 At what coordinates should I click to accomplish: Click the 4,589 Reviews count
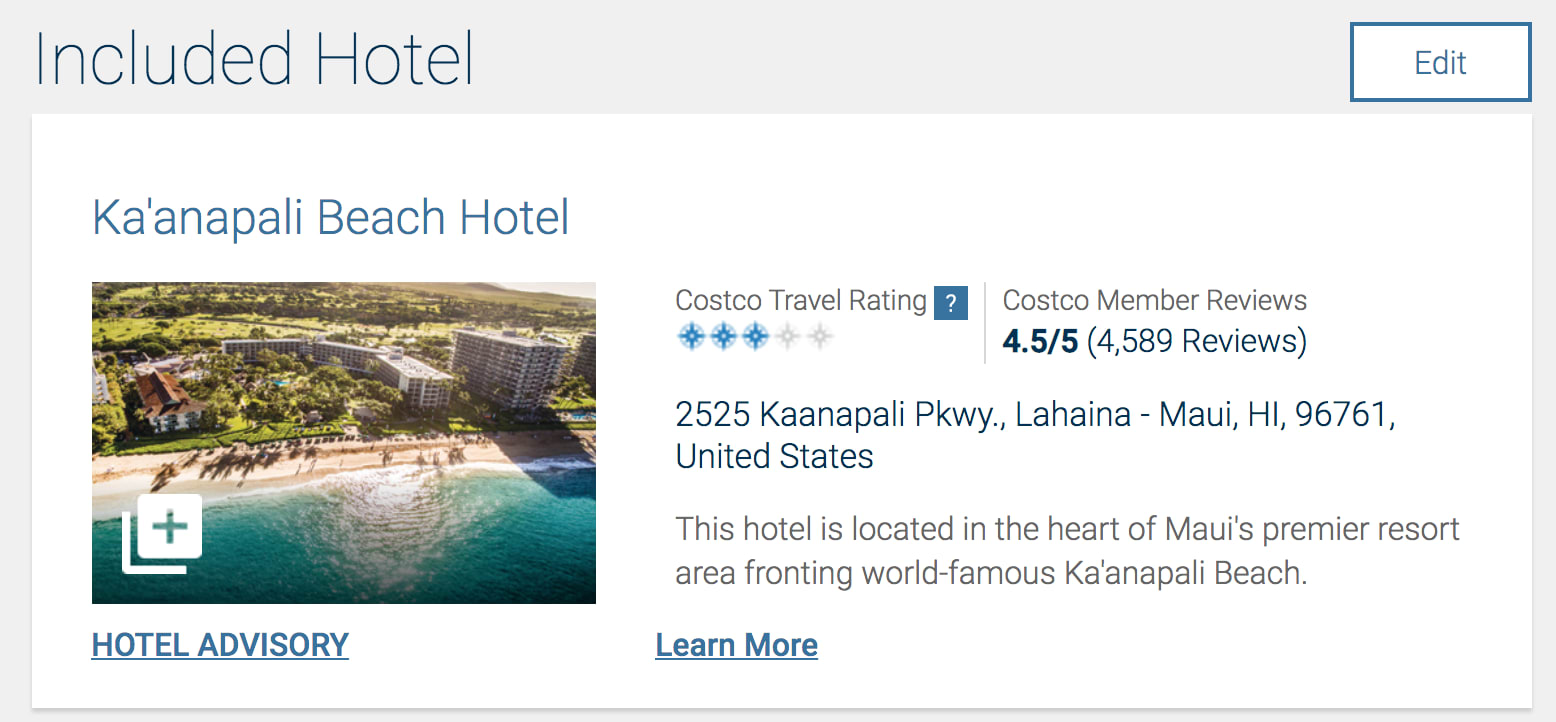[1196, 341]
